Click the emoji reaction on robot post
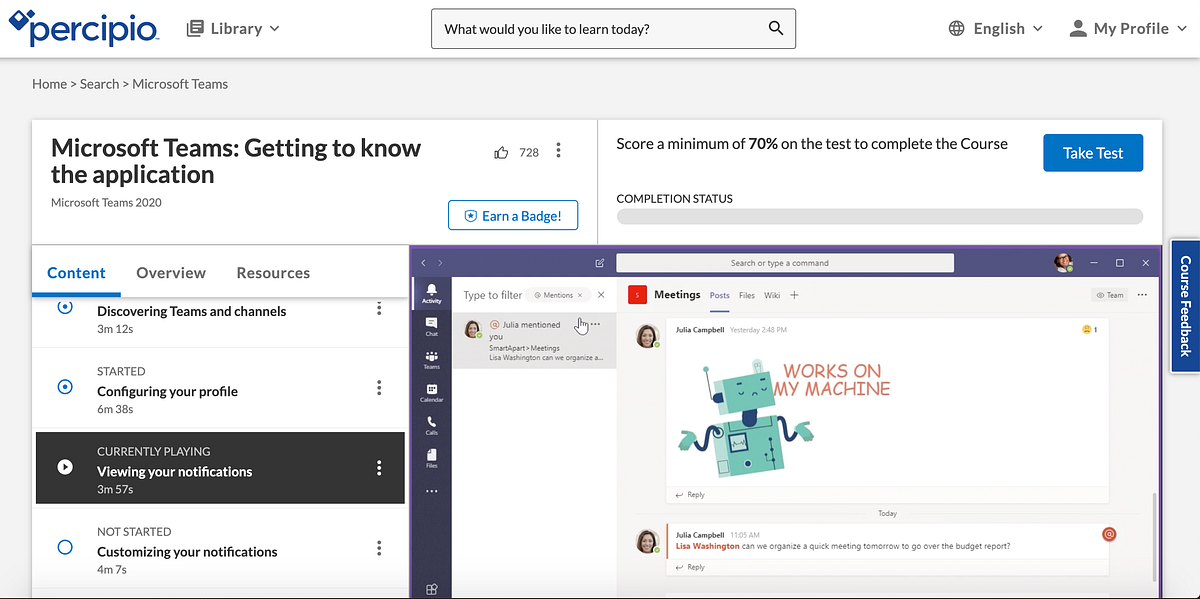 1090,329
